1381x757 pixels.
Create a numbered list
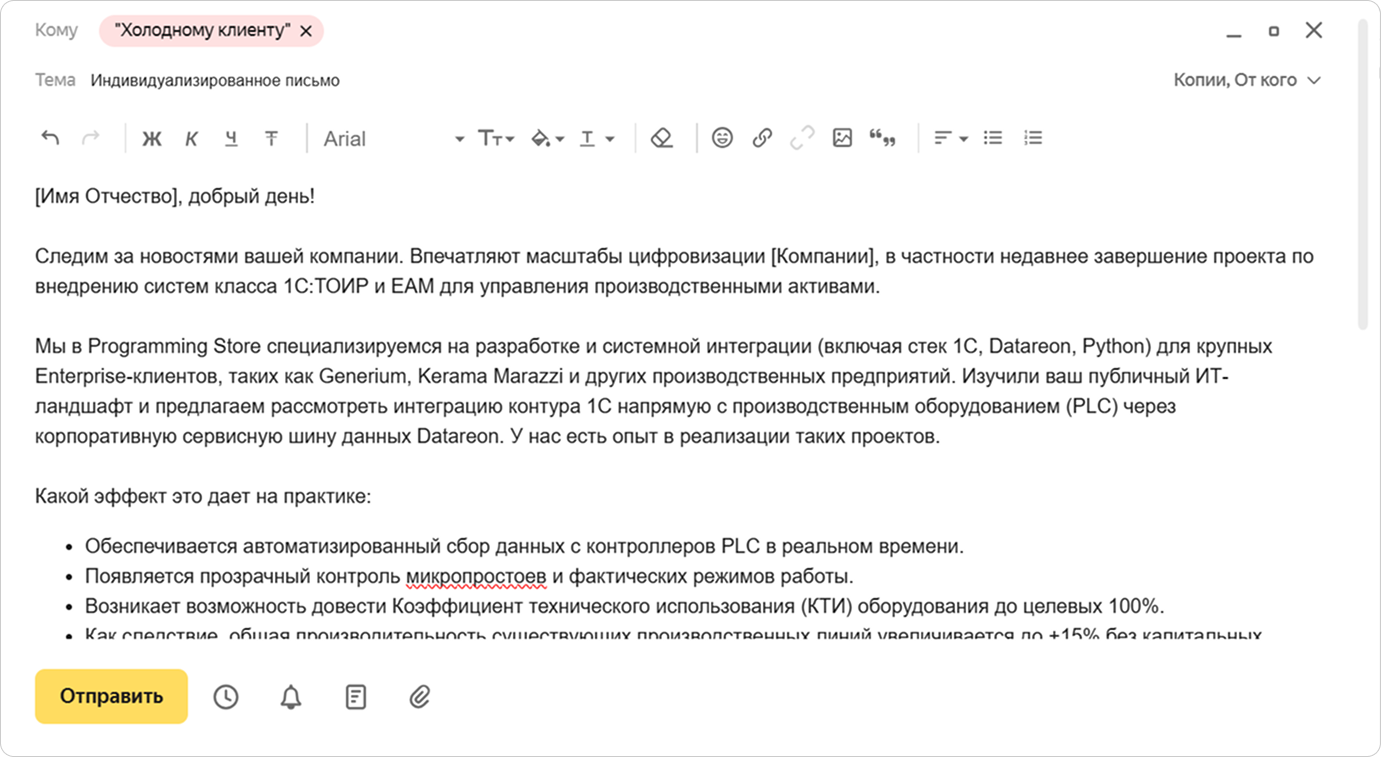tap(1033, 138)
